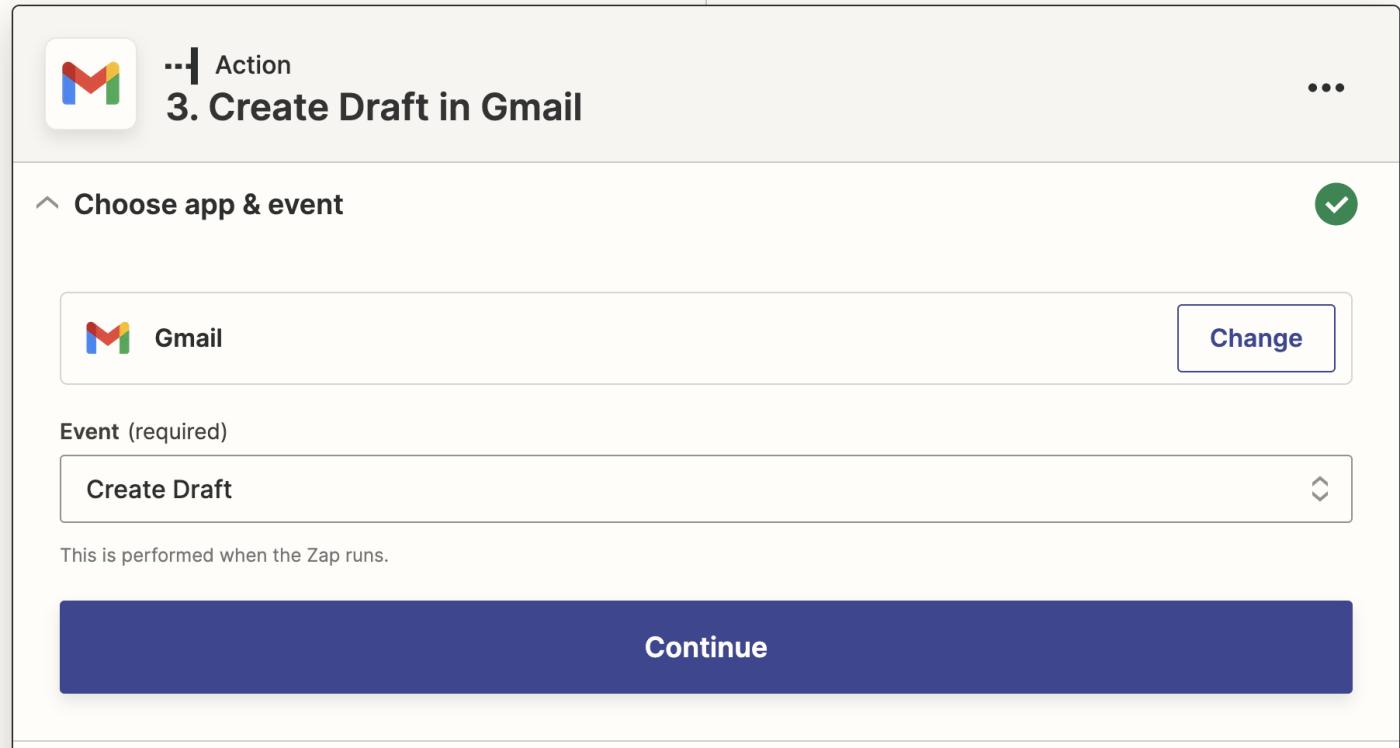The image size is (1400, 748).
Task: Click the Zap runs help text
Action: (x=224, y=554)
